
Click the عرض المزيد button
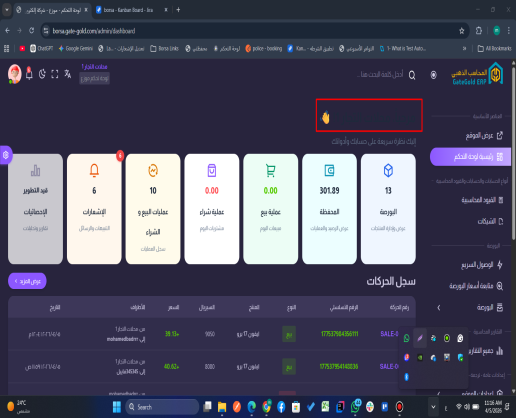27,281
